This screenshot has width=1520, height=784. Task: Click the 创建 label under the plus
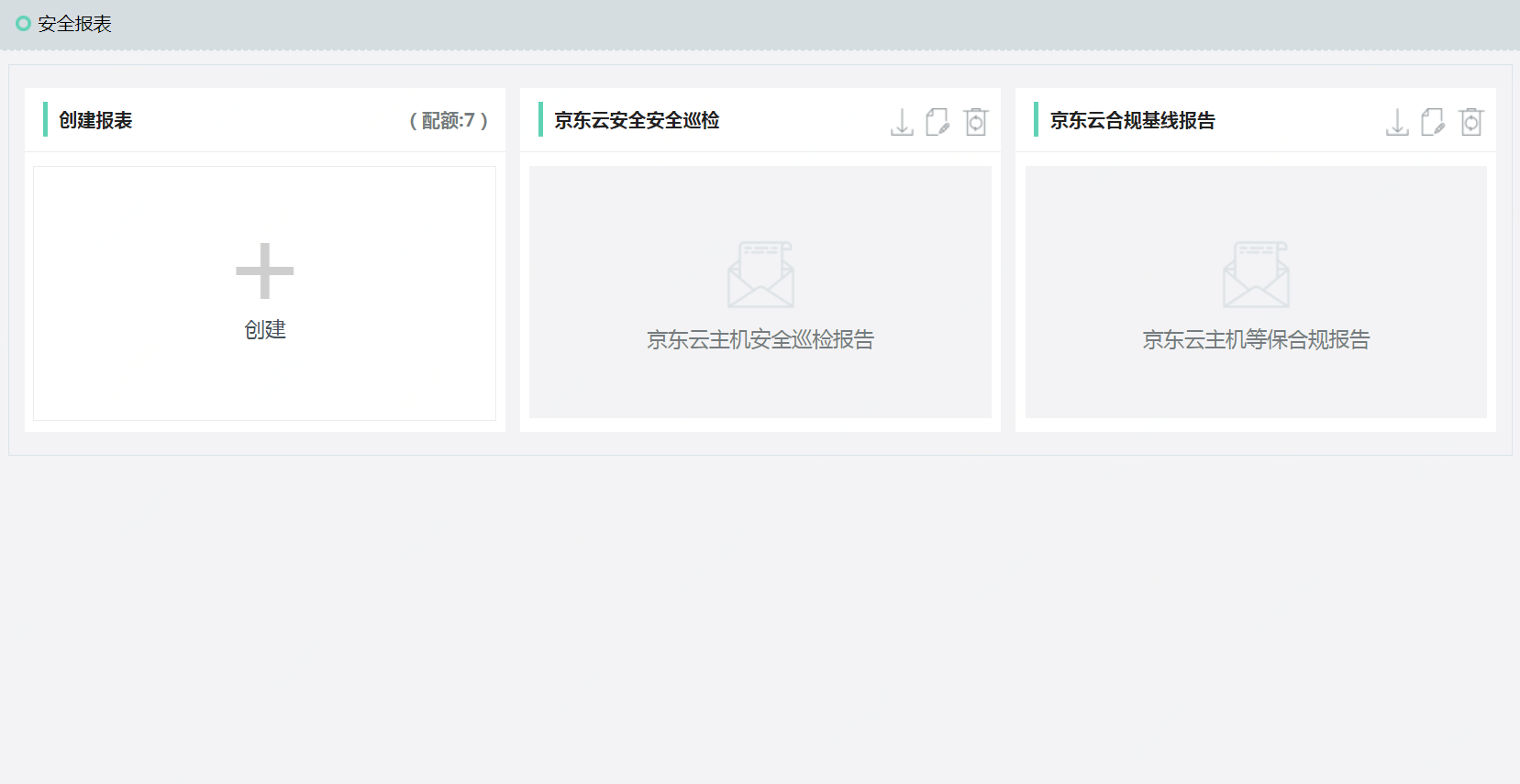[x=265, y=329]
